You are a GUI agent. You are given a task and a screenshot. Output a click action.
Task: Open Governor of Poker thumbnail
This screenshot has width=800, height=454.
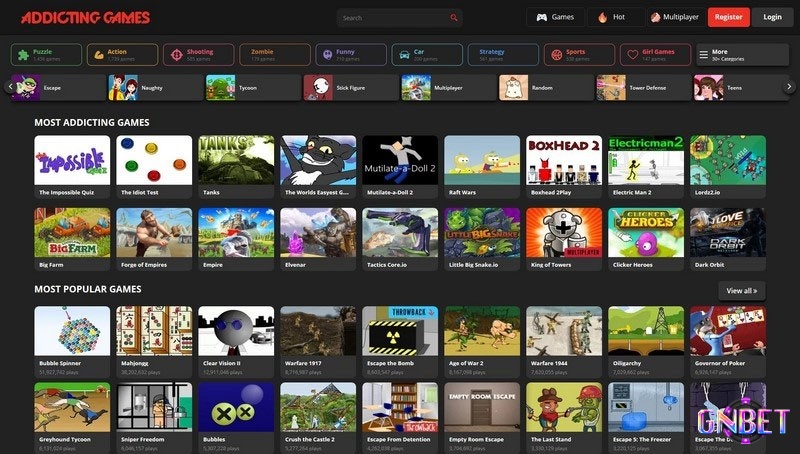click(728, 331)
